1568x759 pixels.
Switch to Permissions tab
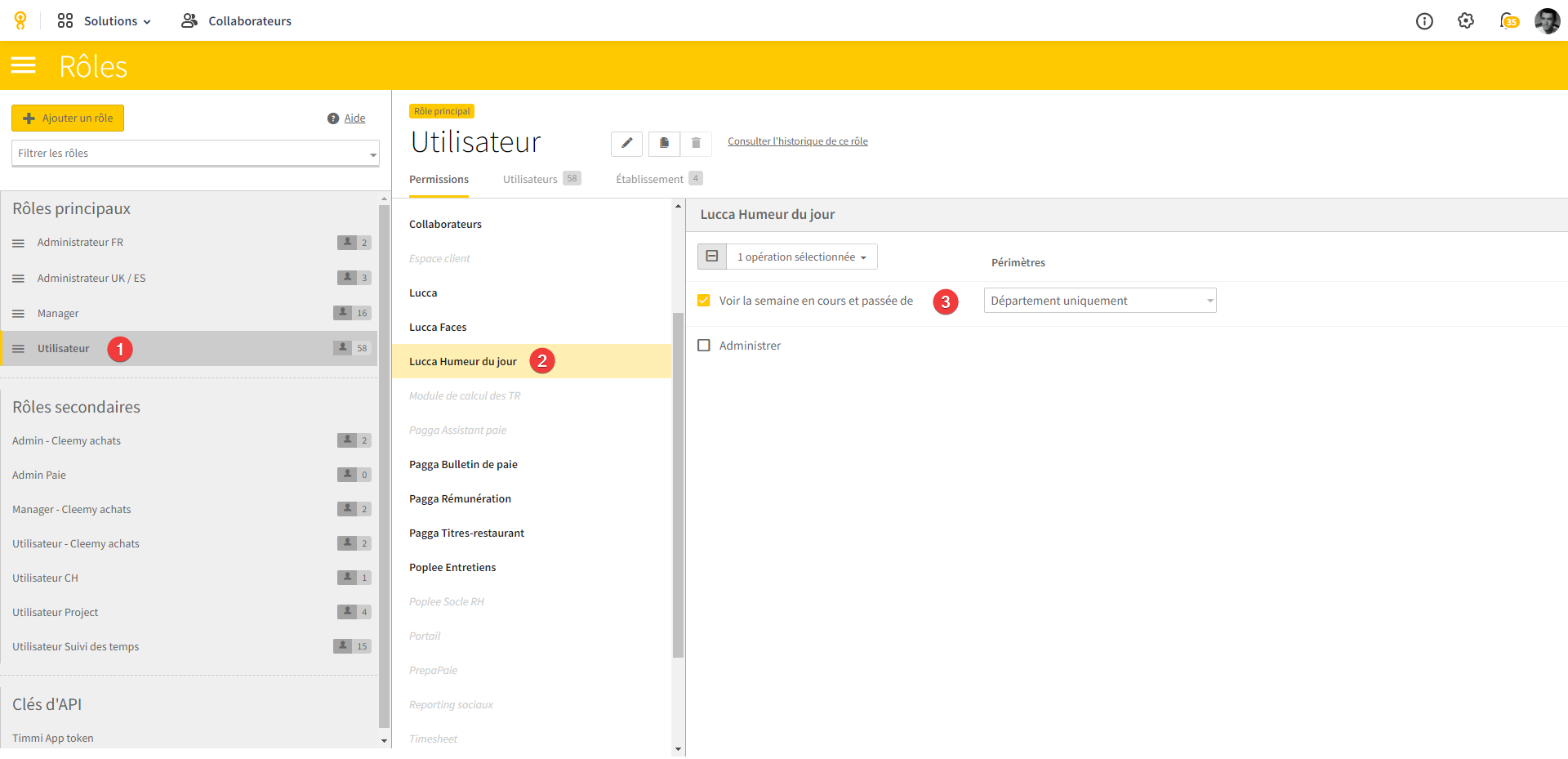tap(439, 180)
